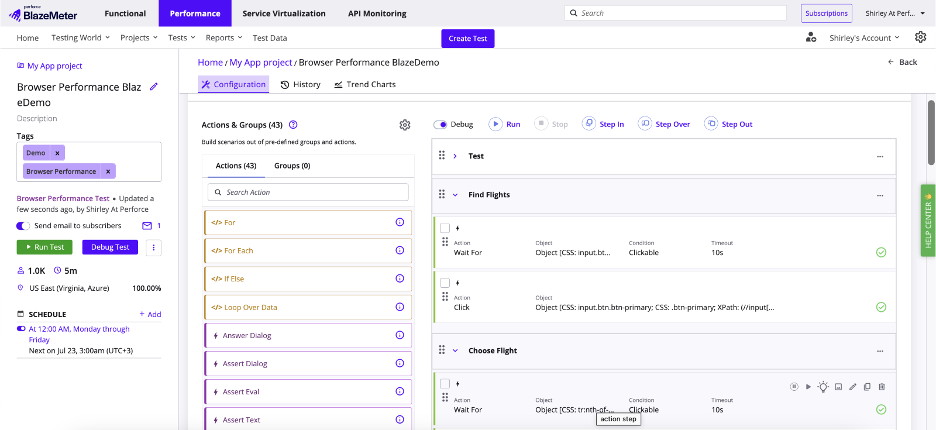Click info icon on the For action

click(400, 222)
